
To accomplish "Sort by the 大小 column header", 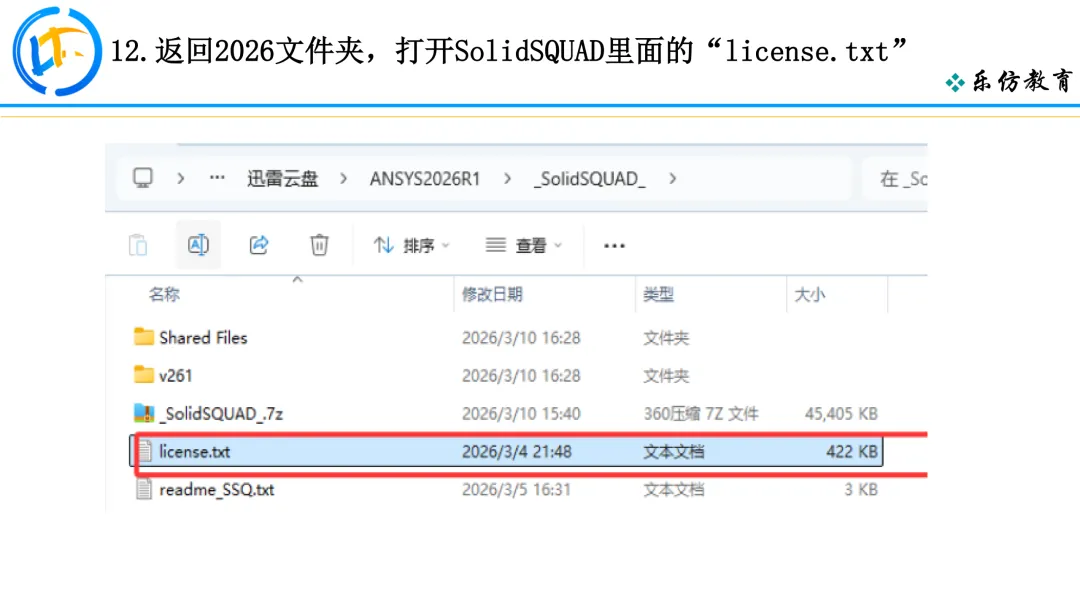I will tap(809, 295).
